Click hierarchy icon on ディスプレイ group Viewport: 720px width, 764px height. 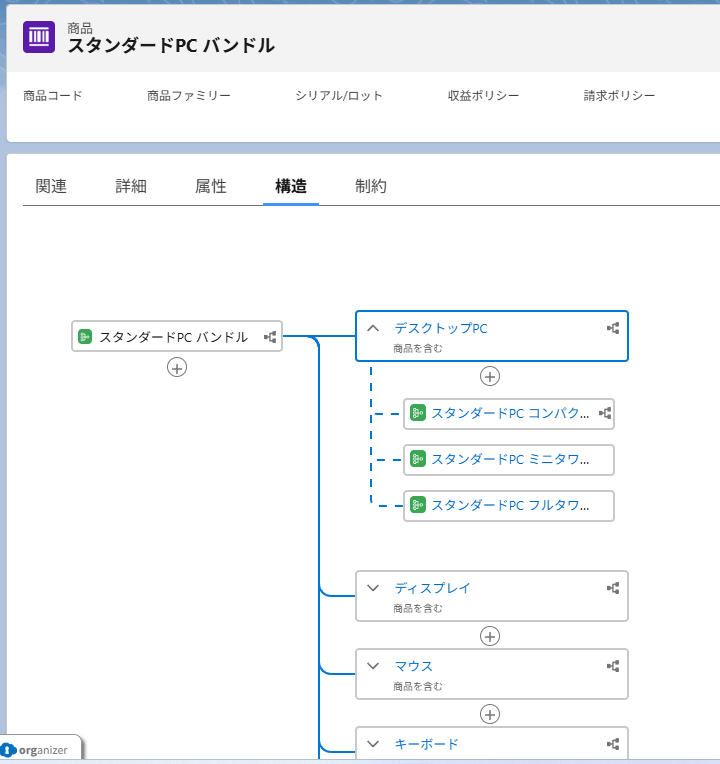click(x=613, y=588)
